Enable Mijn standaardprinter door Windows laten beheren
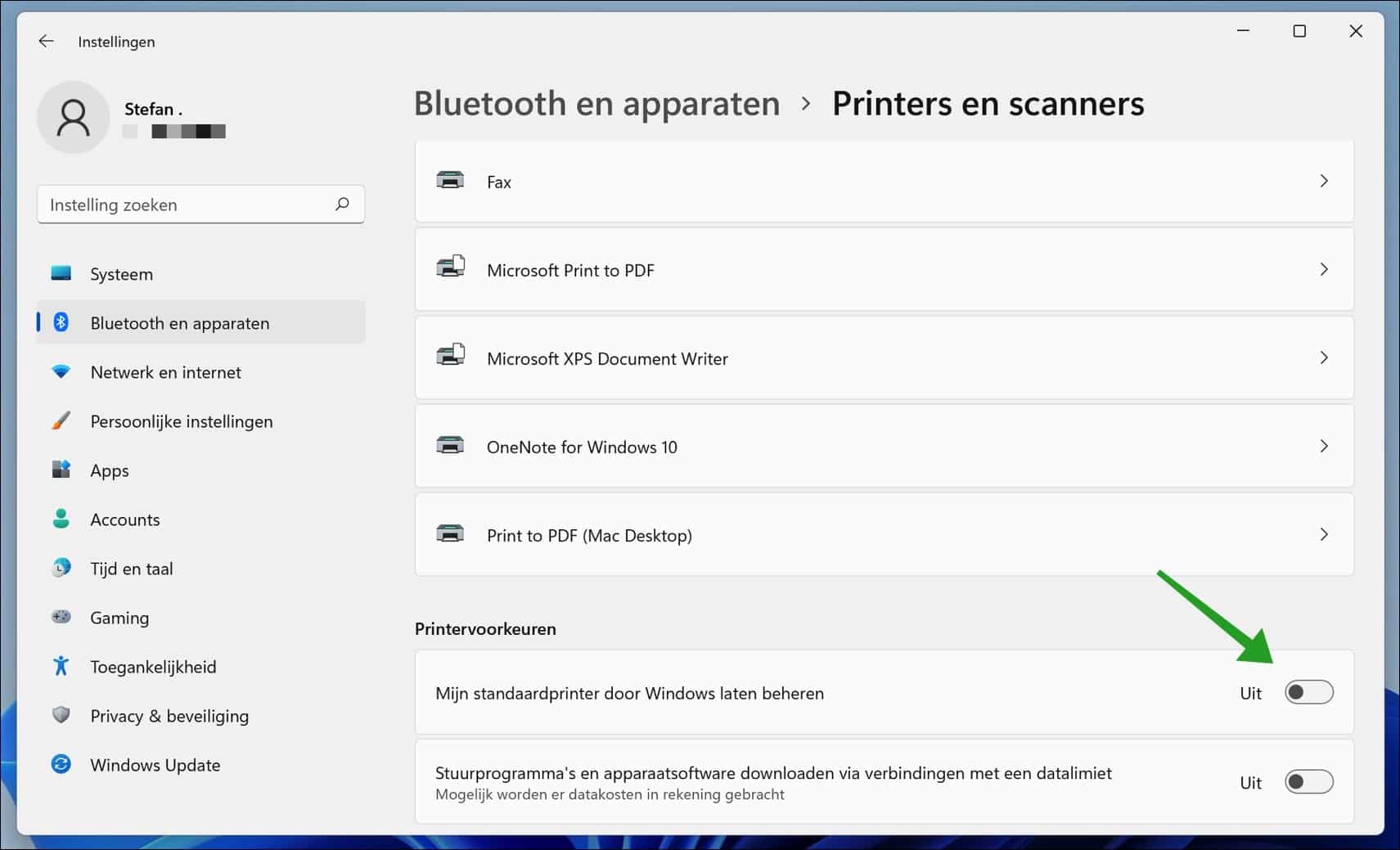The width and height of the screenshot is (1400, 850). pos(1308,692)
